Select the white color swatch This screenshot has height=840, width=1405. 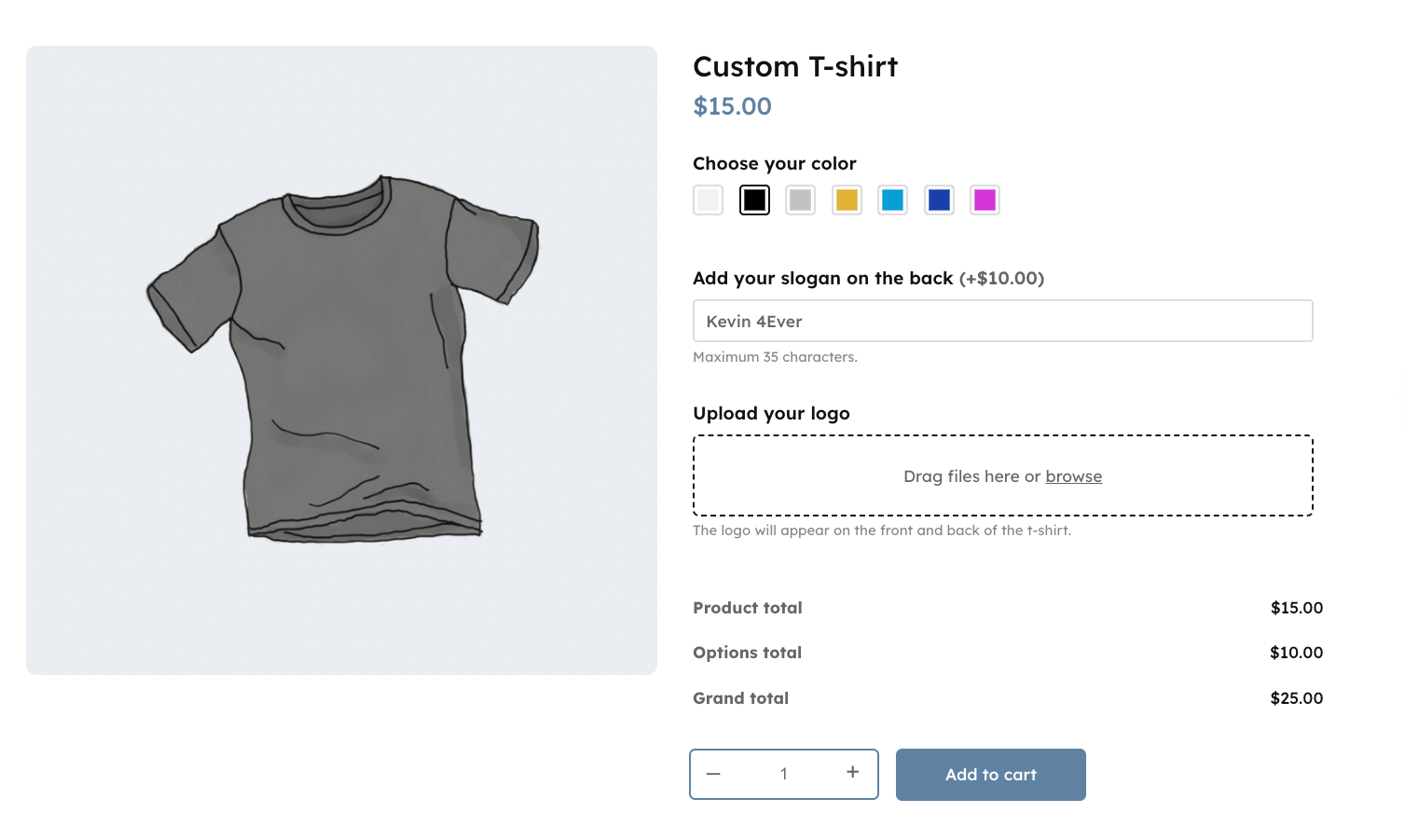707,200
